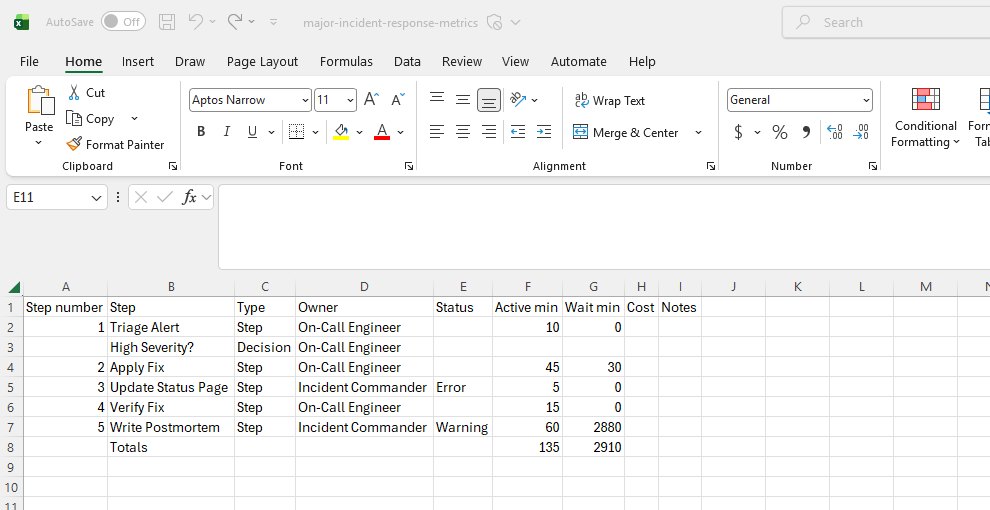
Task: Click Decrease Decimal icon
Action: tap(861, 132)
